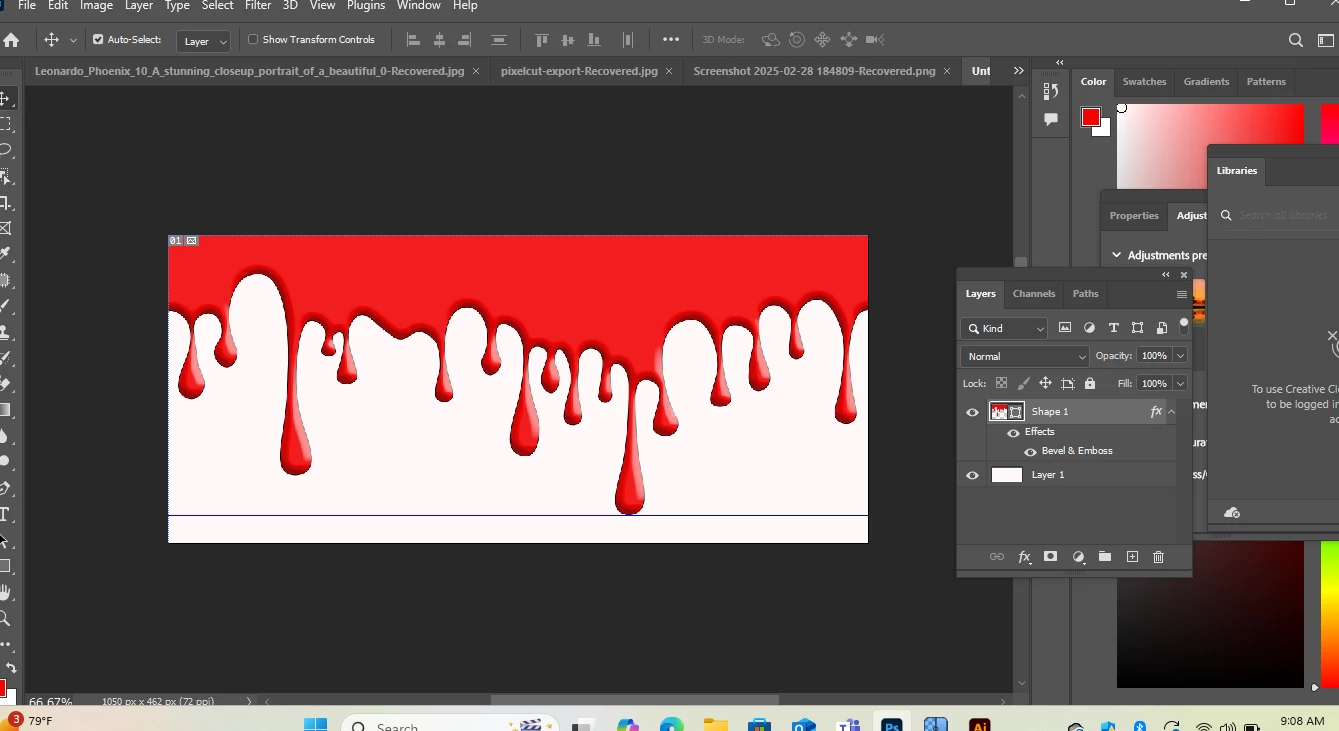Viewport: 1339px width, 731px height.
Task: Hide Layer 1 visibility eye
Action: click(972, 475)
